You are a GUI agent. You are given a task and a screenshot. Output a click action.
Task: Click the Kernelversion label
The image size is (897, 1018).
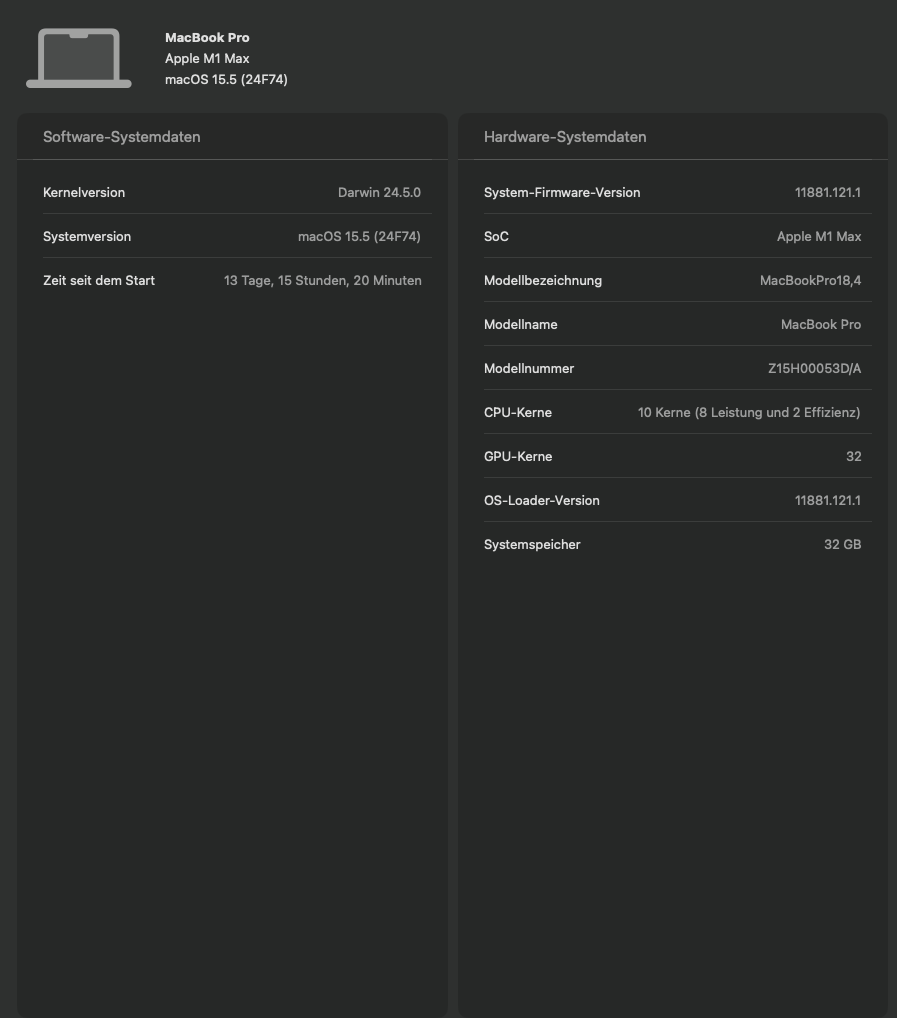84,193
